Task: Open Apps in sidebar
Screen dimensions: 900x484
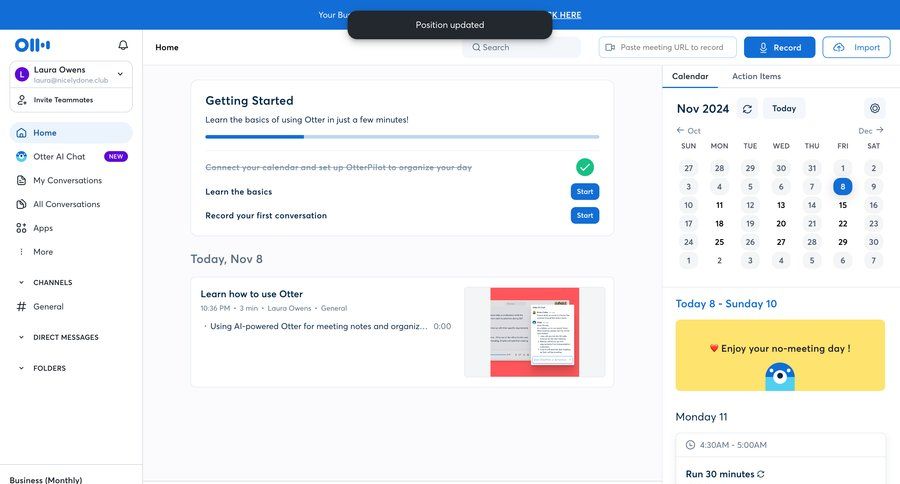Action: (x=71, y=228)
